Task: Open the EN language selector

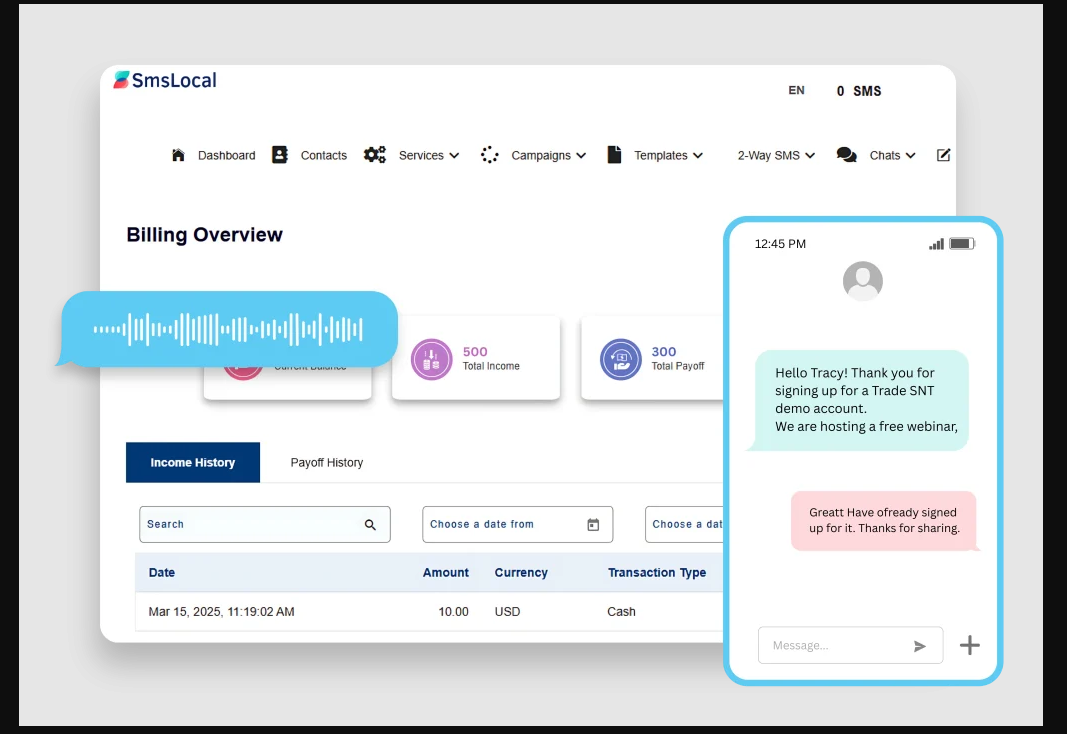Action: 796,90
